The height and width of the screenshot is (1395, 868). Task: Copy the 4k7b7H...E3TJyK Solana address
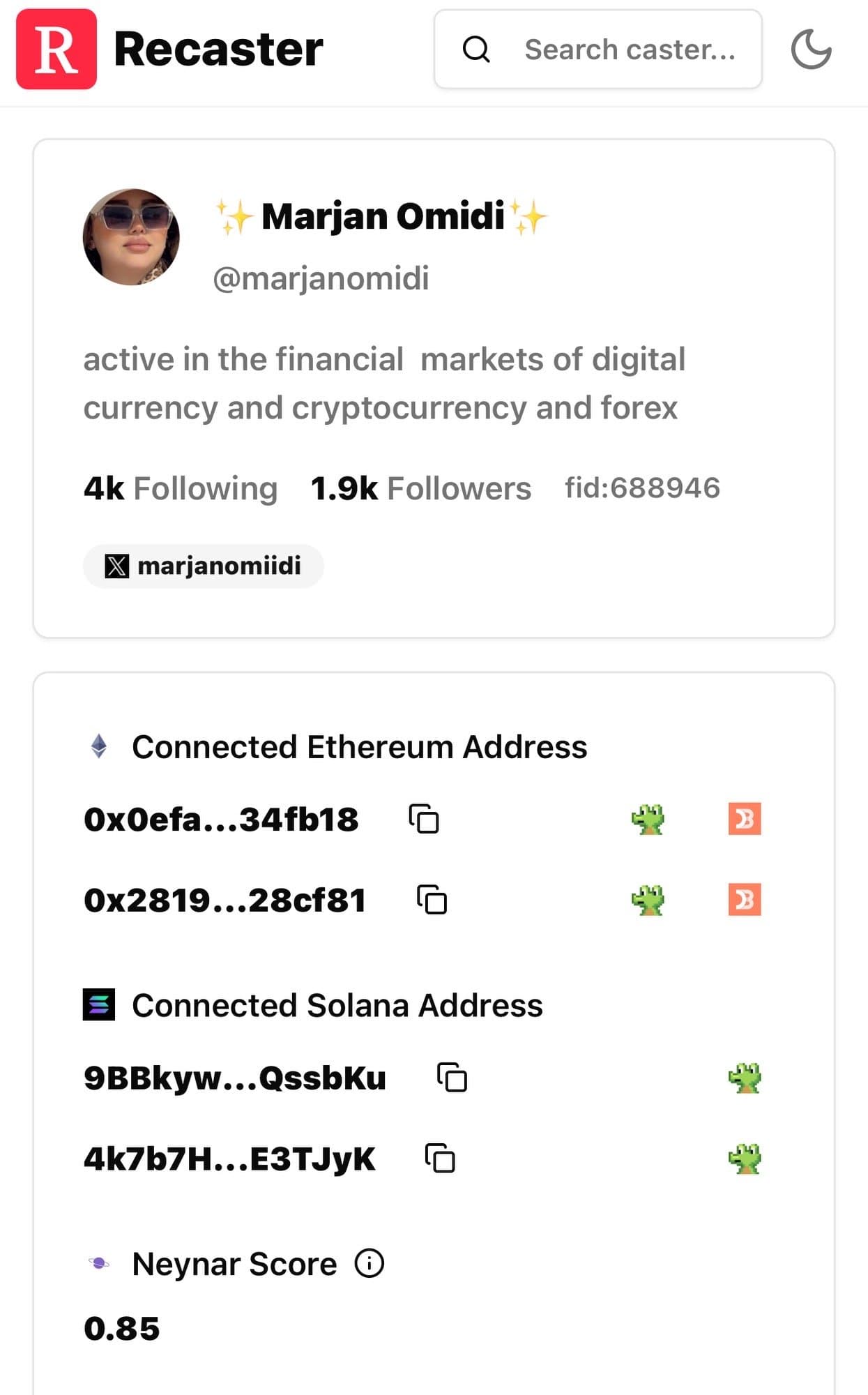tap(441, 1159)
